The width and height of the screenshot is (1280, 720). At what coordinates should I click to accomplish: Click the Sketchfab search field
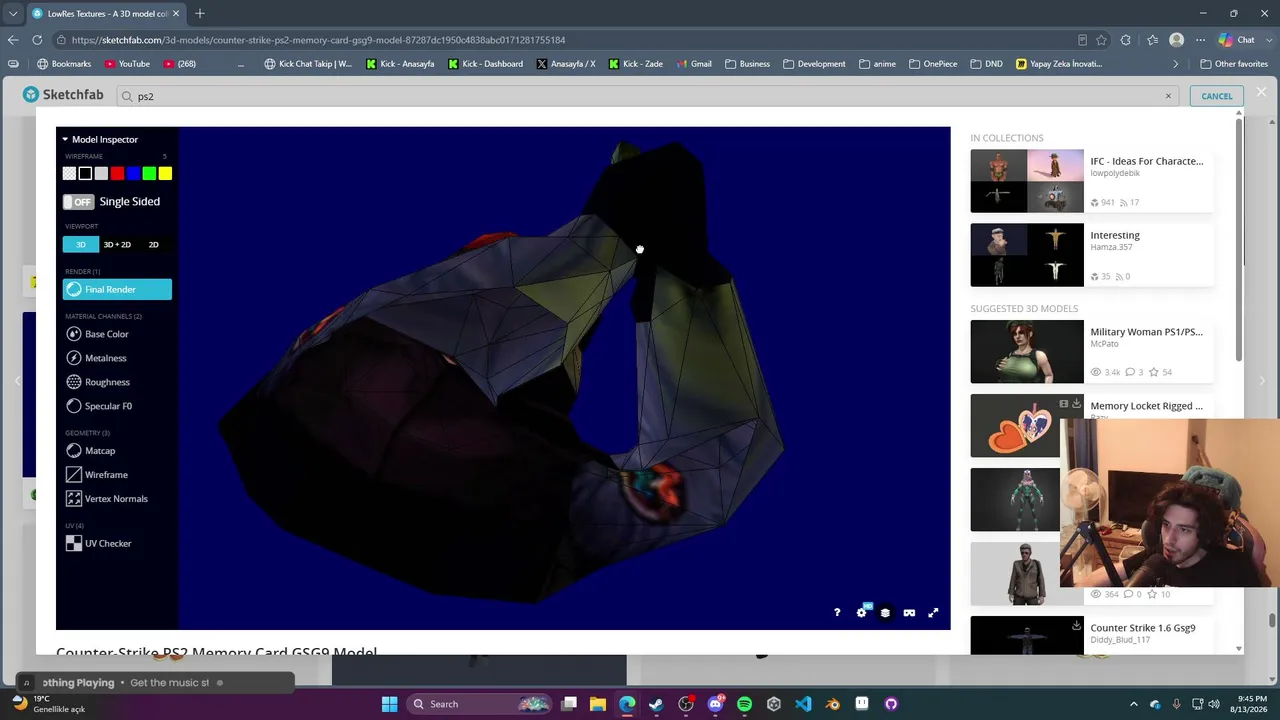click(646, 96)
